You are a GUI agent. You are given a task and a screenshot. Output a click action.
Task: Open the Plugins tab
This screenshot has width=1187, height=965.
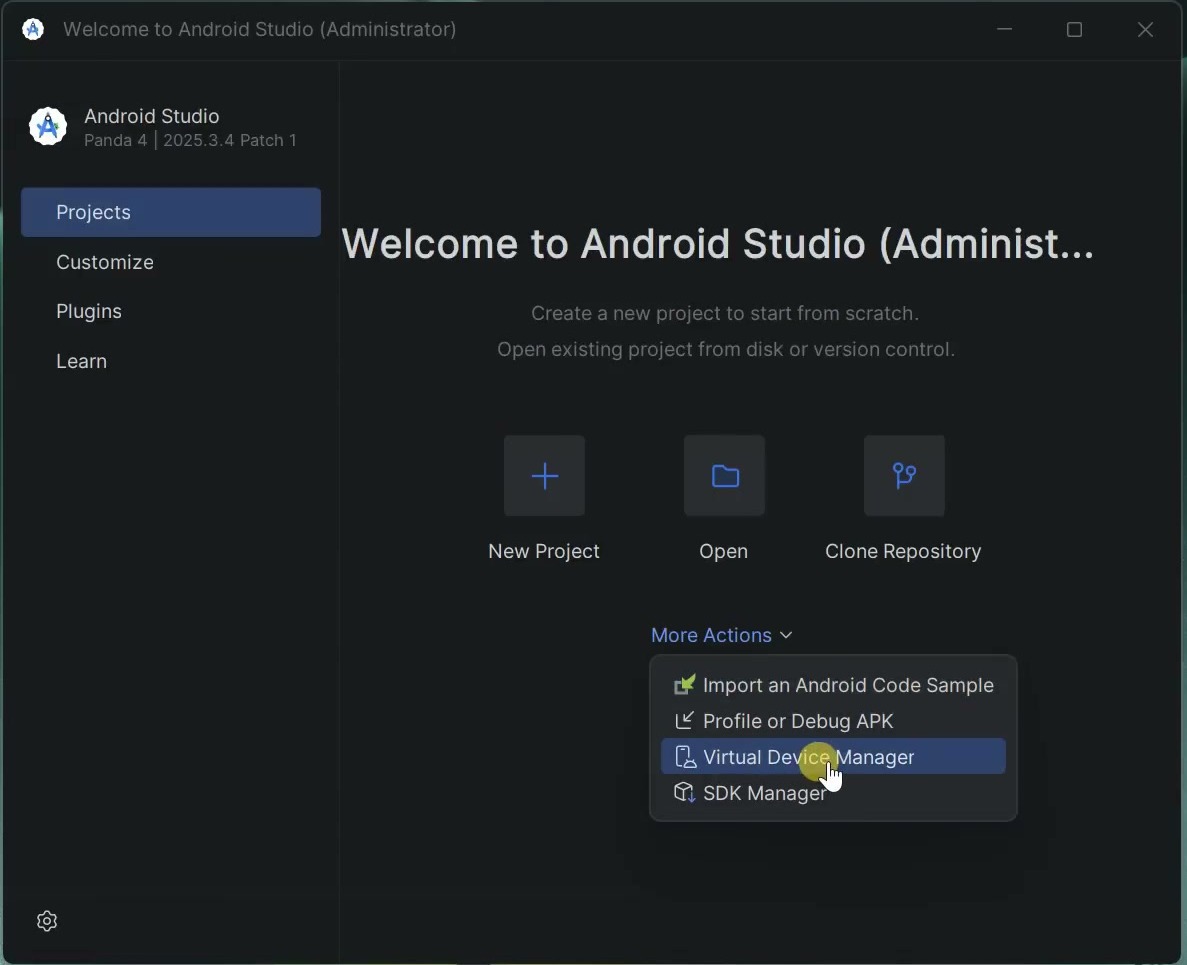[89, 312]
